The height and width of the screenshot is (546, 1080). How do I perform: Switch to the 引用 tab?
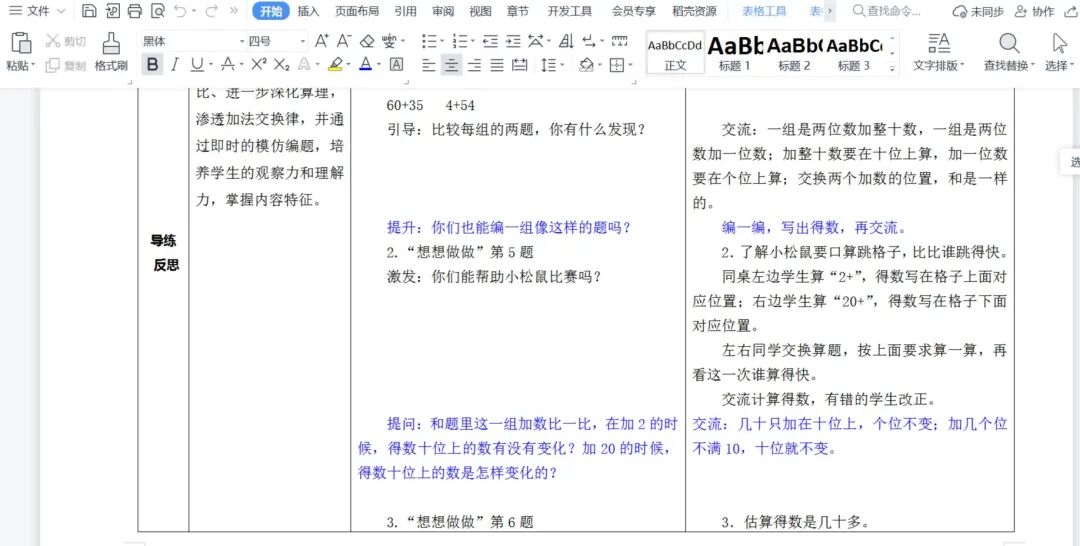(x=406, y=11)
